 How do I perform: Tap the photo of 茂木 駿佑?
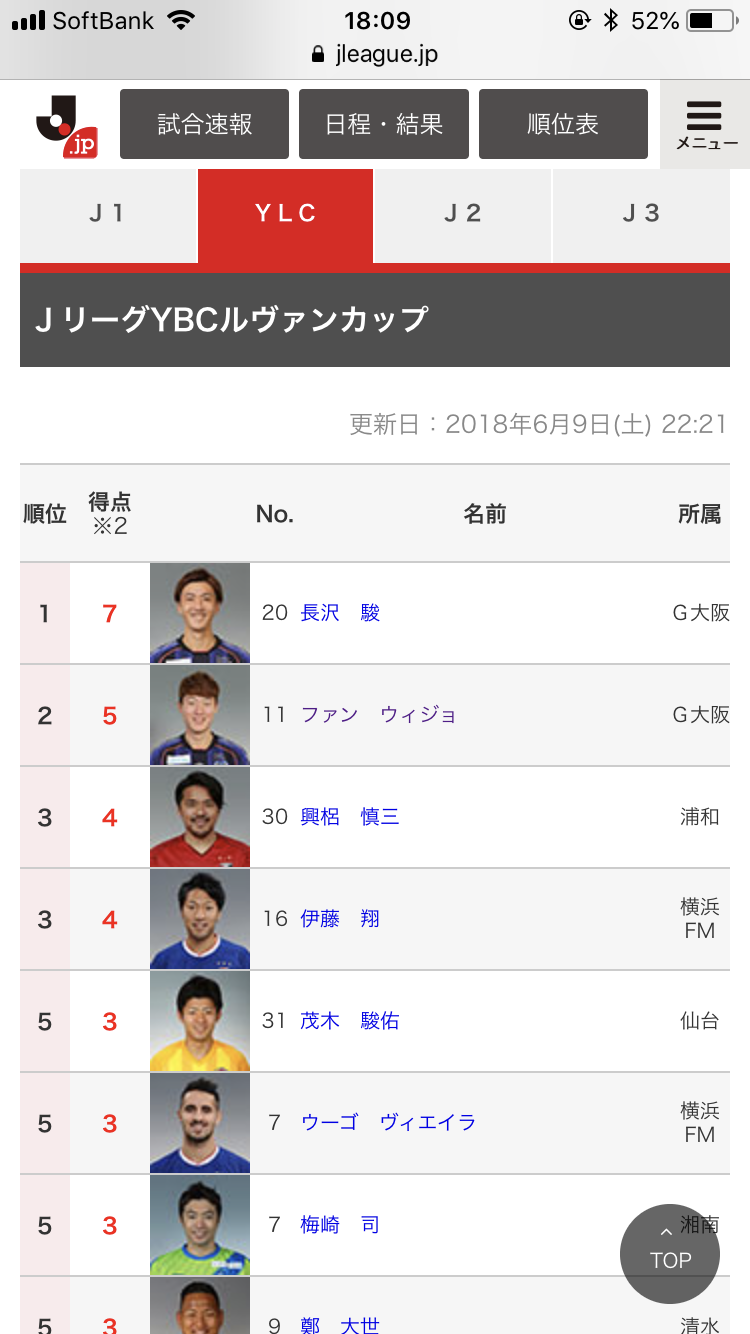200,1021
